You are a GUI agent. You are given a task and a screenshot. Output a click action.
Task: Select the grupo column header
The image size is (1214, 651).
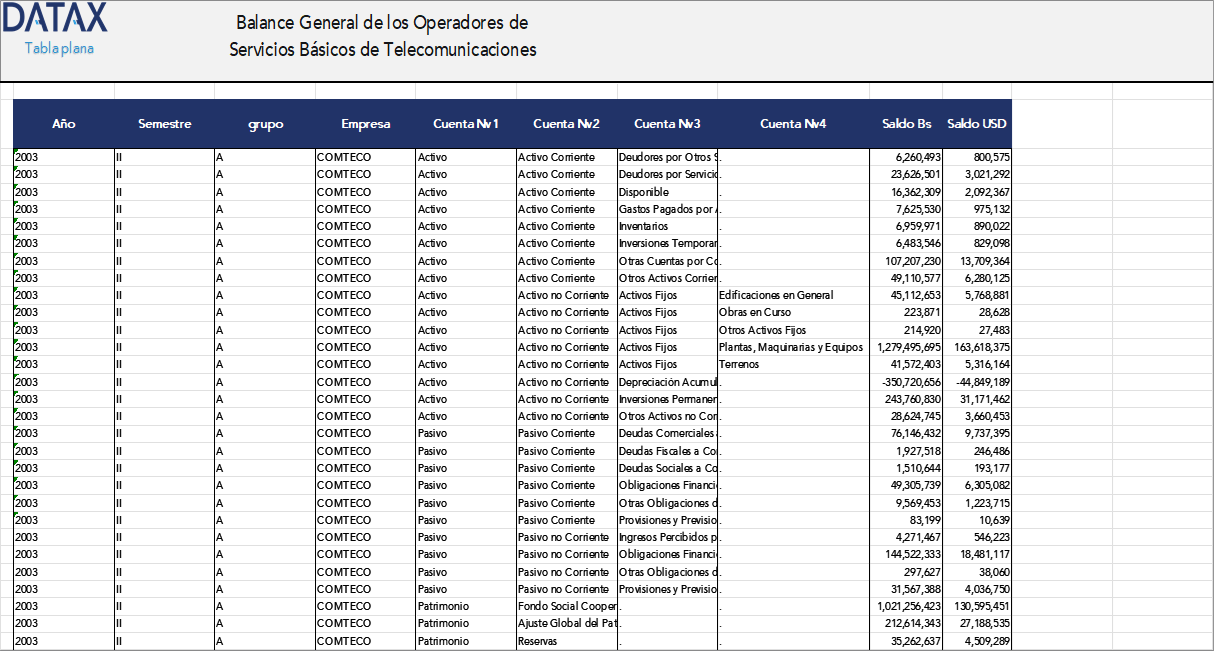(x=266, y=124)
